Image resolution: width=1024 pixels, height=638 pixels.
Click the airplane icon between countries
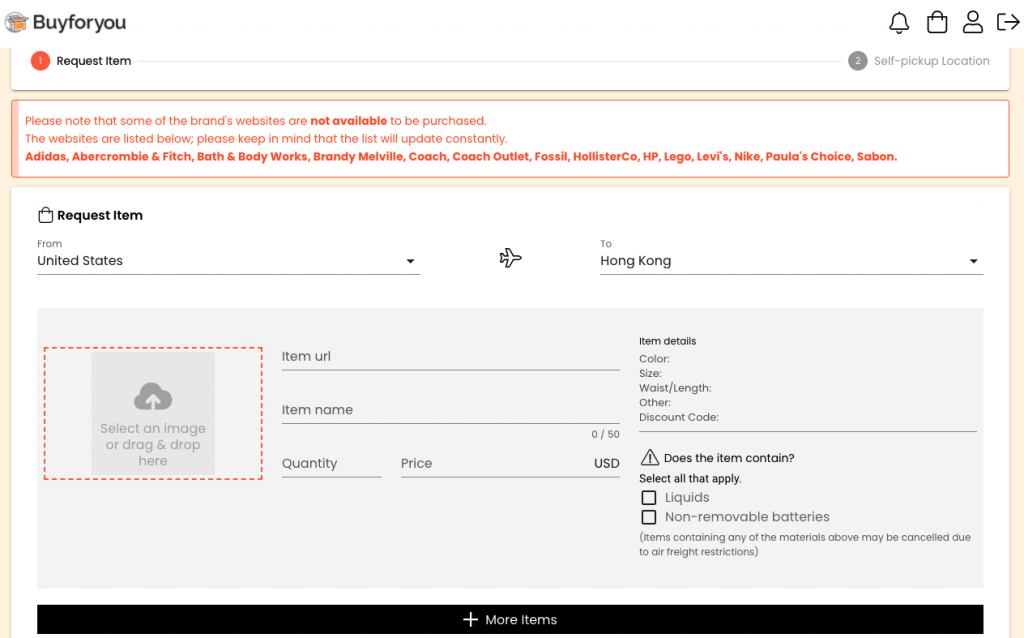[510, 258]
